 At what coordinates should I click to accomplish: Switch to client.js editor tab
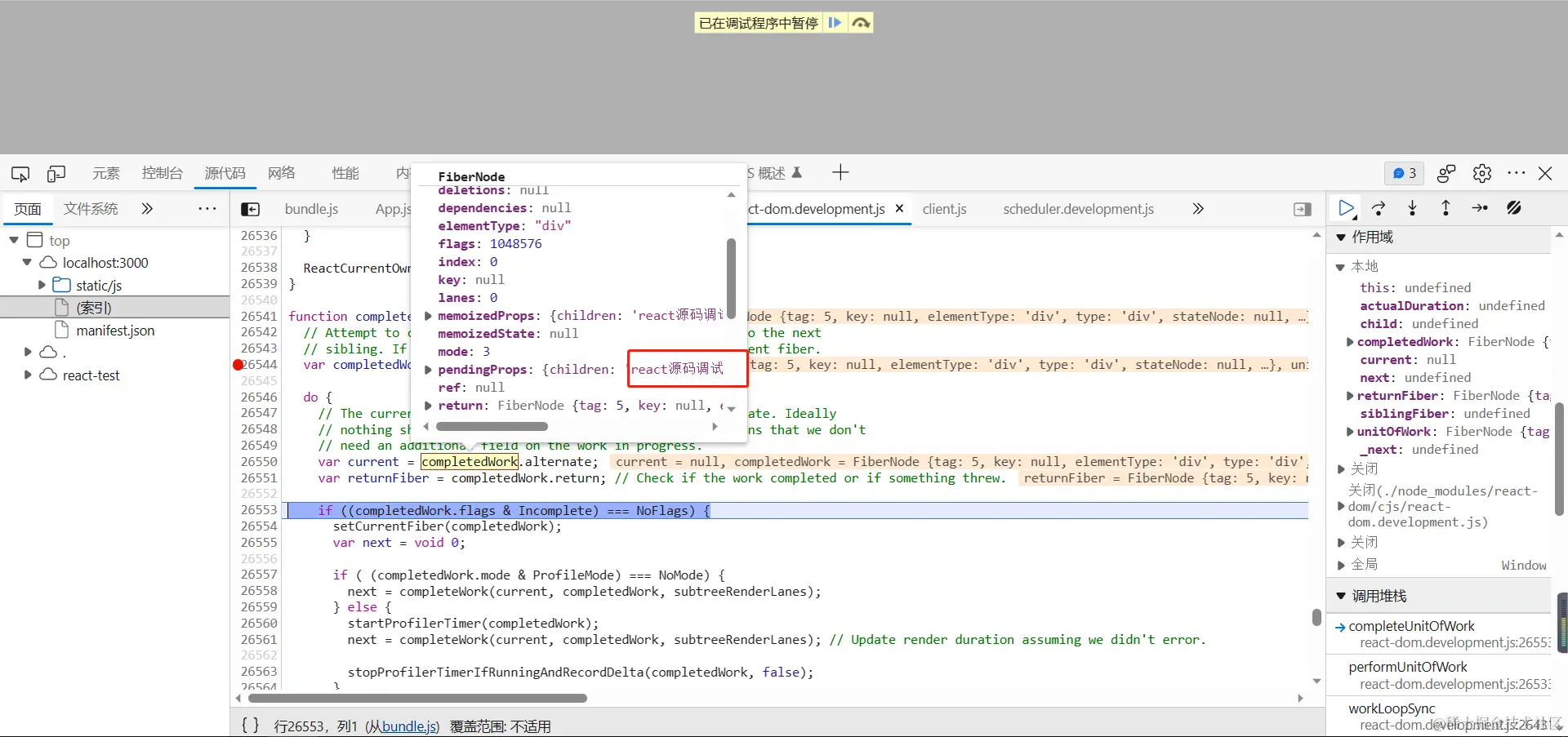coord(944,209)
